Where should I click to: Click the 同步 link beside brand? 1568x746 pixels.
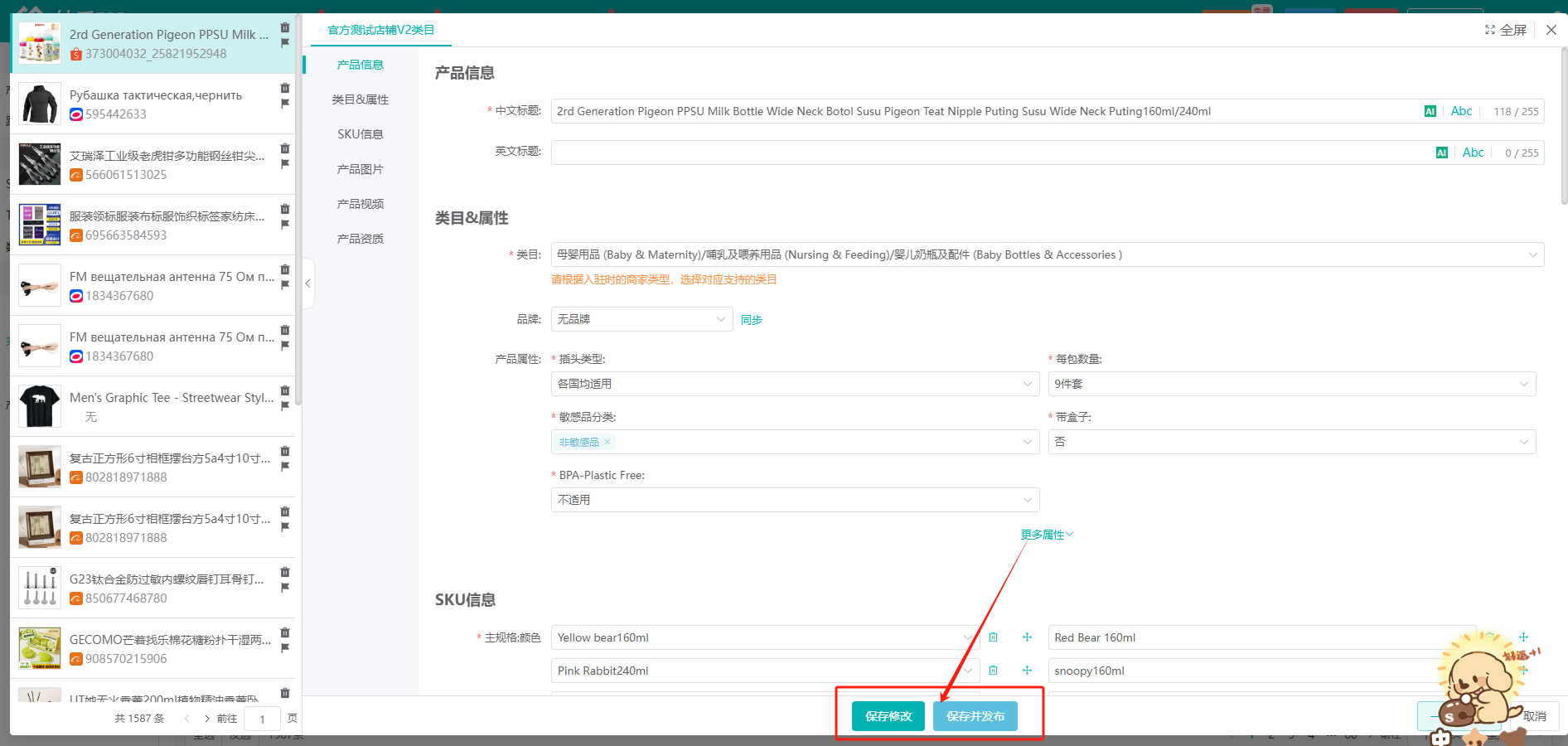point(751,320)
